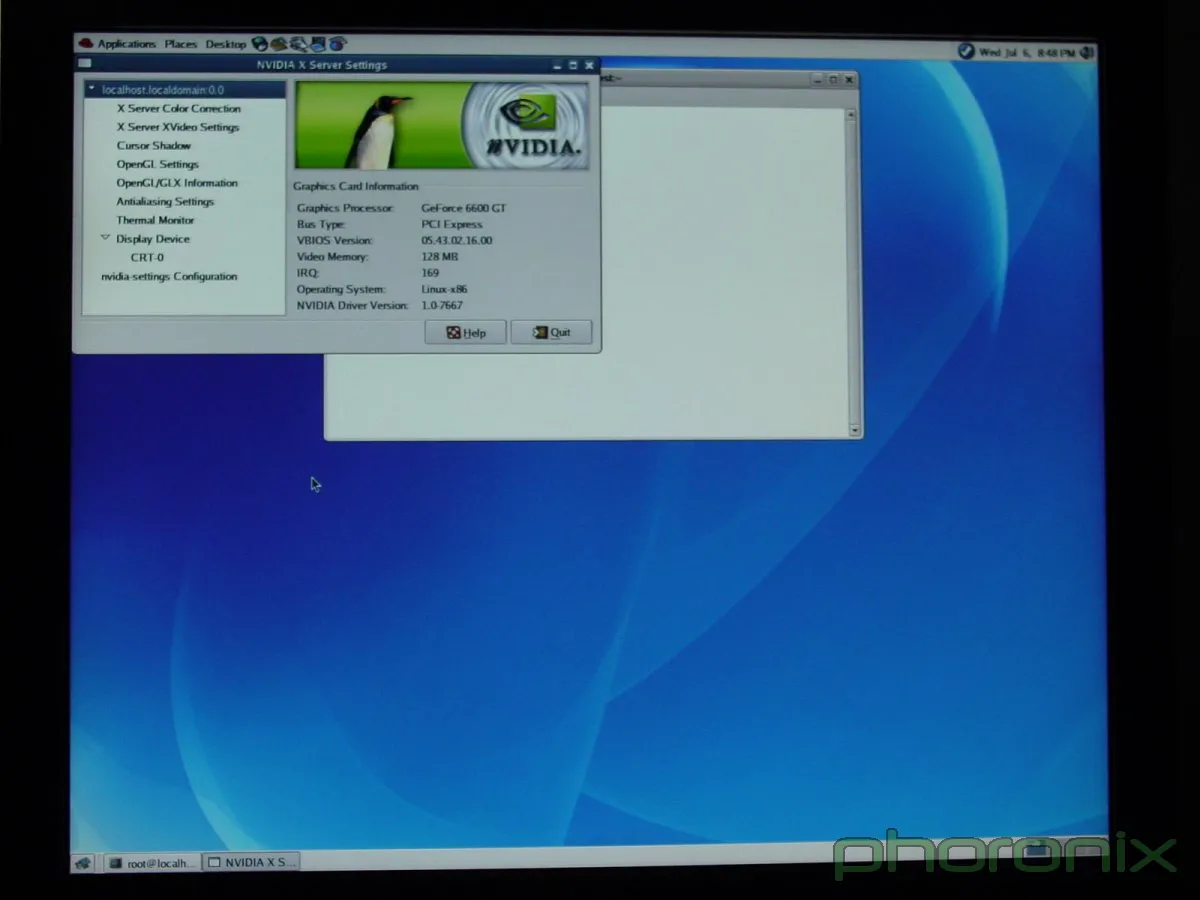Open OpenGL/GLX Information page

coord(177,183)
